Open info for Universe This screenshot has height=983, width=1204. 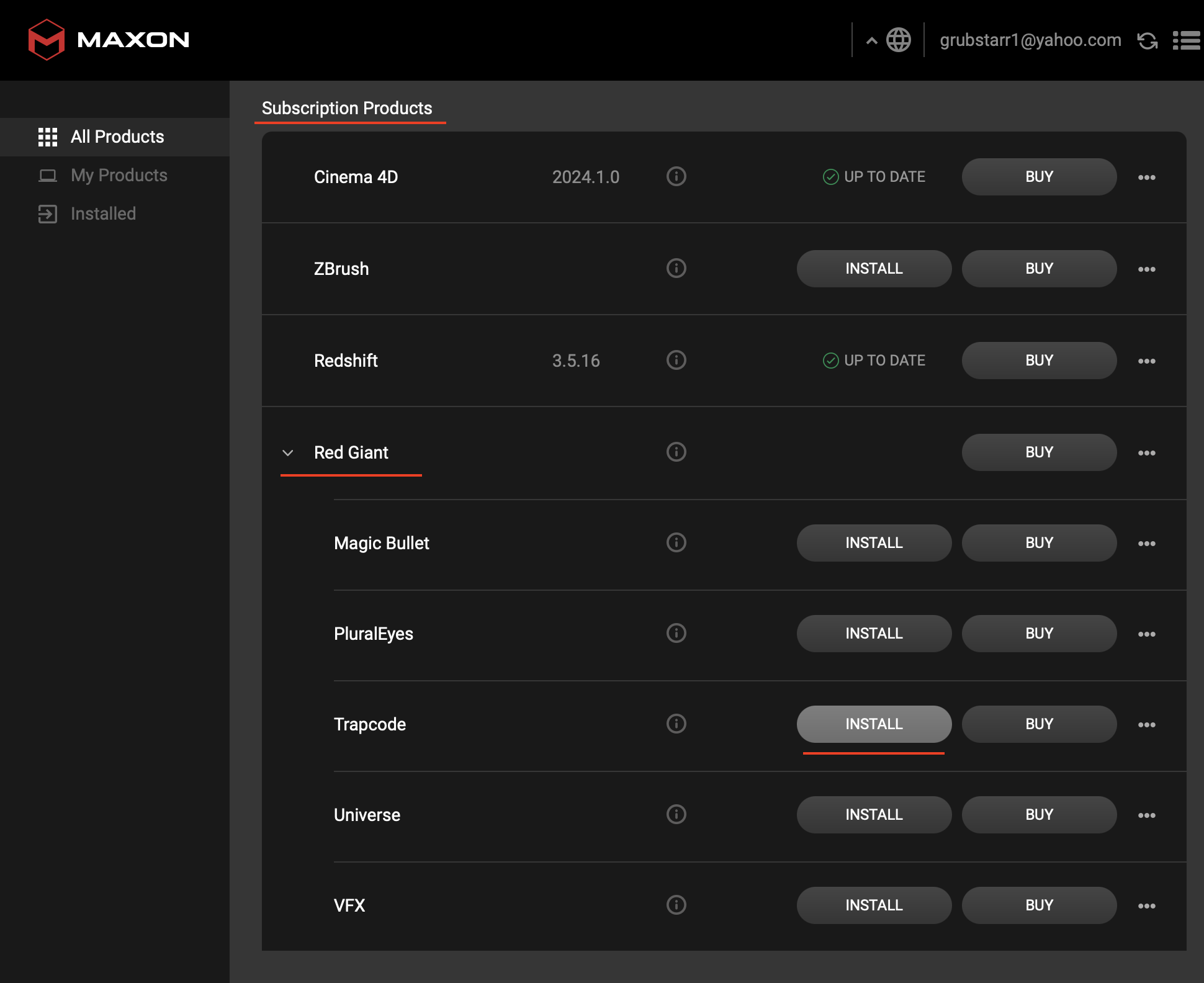click(x=676, y=814)
